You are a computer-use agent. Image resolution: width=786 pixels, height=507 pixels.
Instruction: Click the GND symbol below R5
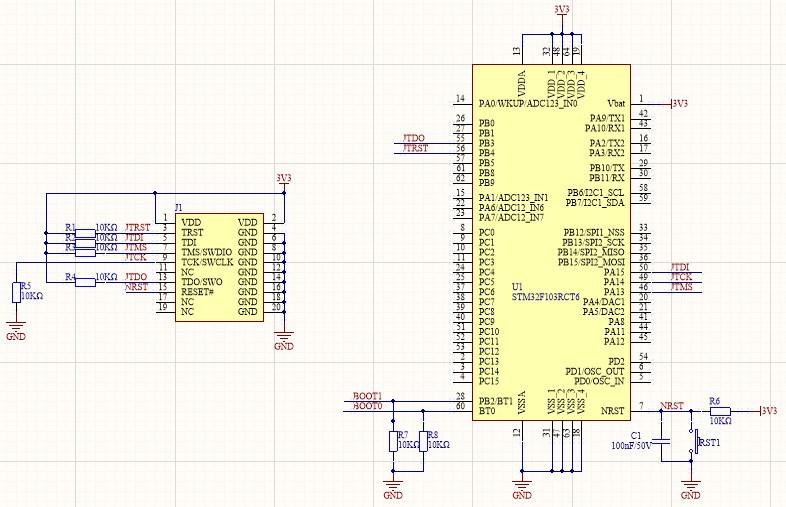(16, 331)
